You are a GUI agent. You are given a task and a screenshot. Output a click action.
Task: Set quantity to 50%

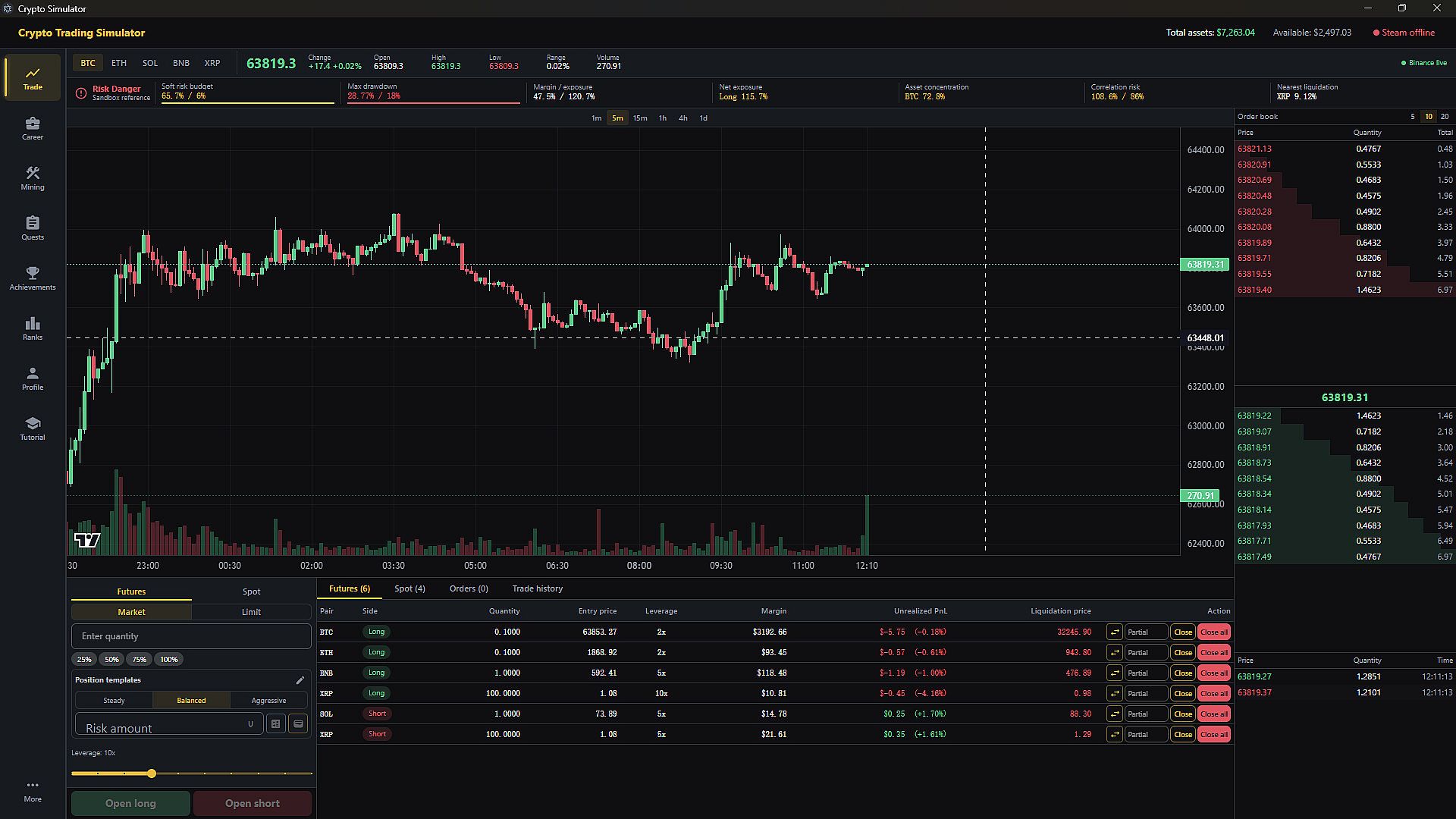(111, 660)
